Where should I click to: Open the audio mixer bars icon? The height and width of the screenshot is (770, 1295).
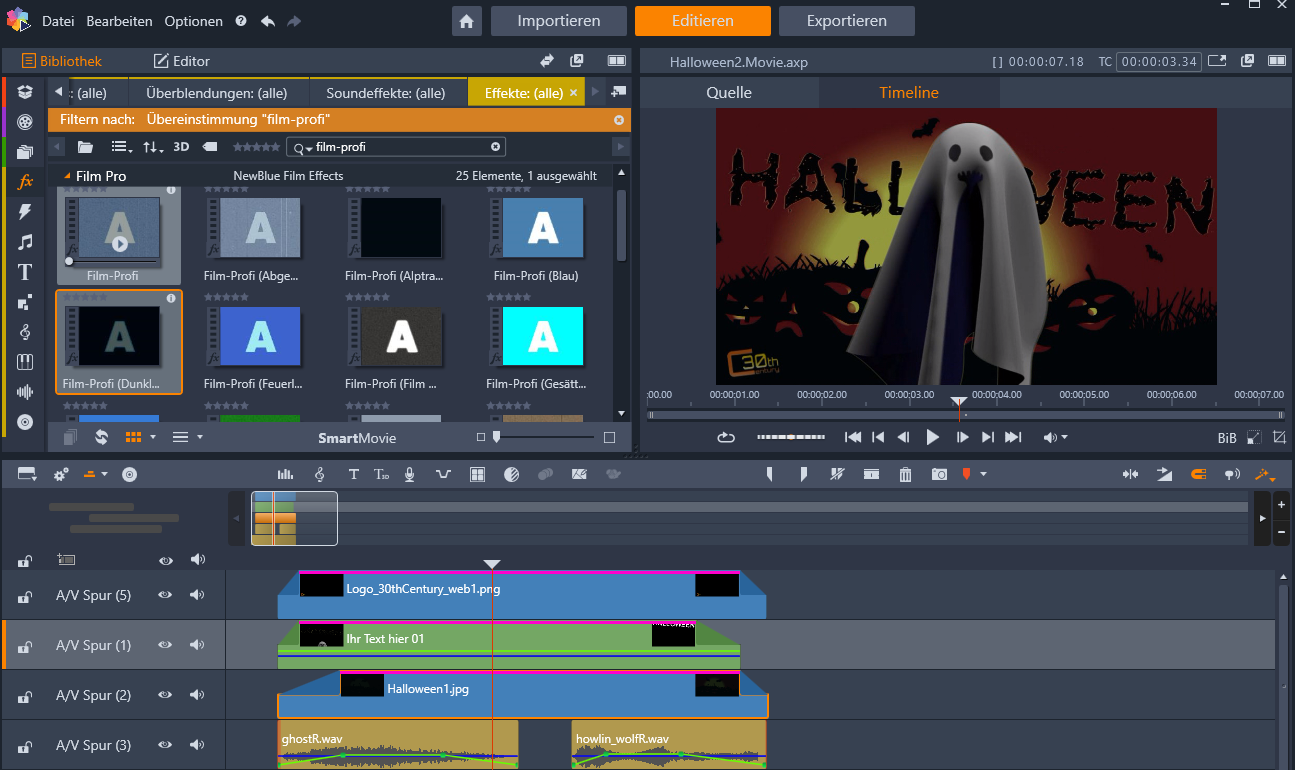[286, 474]
